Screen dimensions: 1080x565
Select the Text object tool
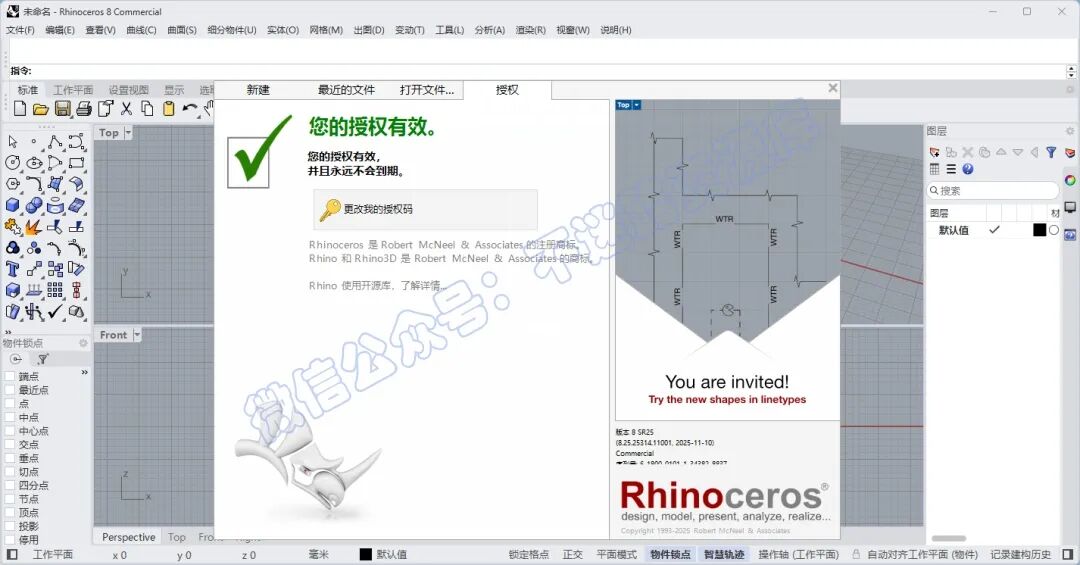(x=12, y=269)
